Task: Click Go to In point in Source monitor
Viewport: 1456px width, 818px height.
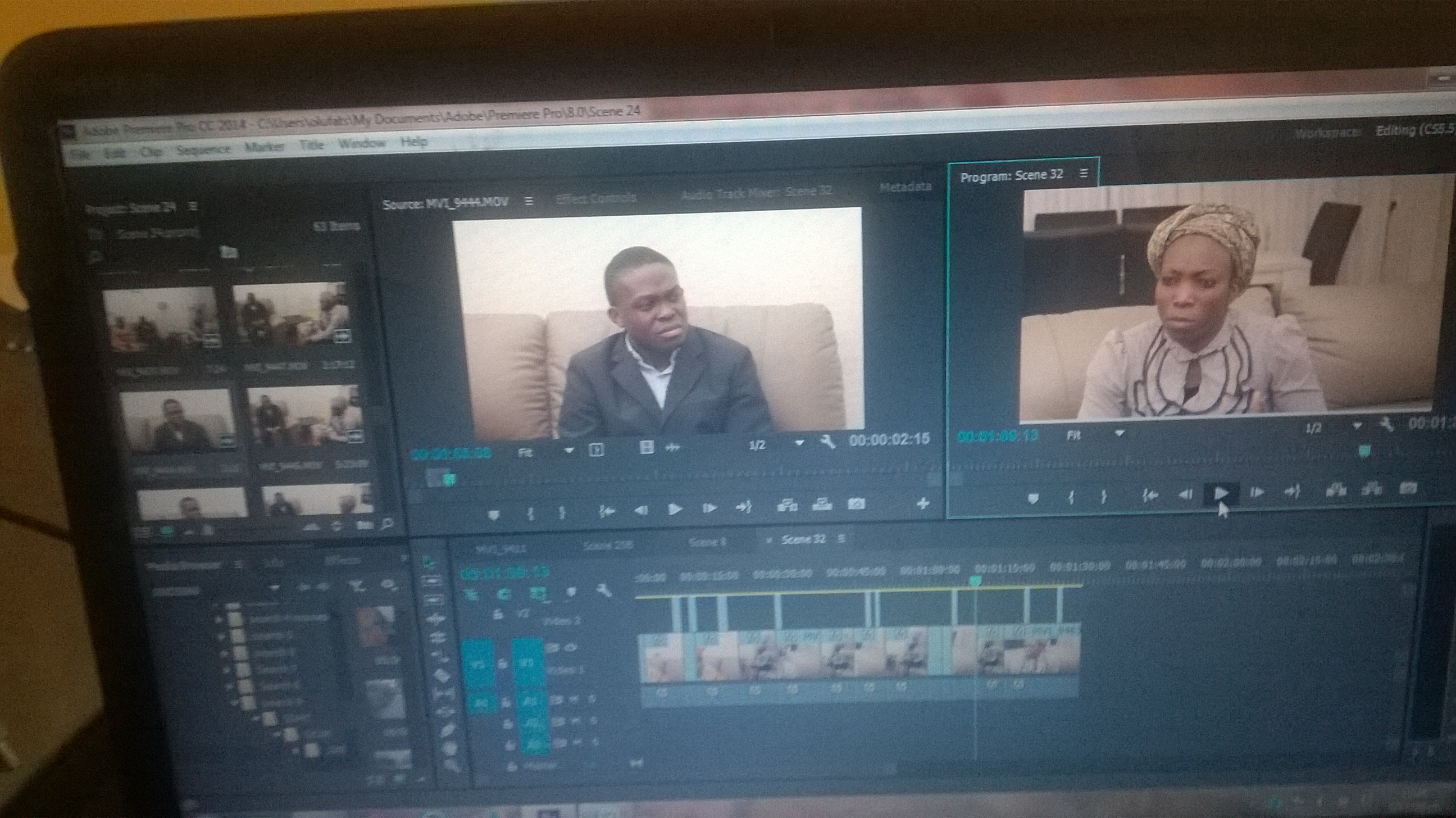Action: coord(607,511)
